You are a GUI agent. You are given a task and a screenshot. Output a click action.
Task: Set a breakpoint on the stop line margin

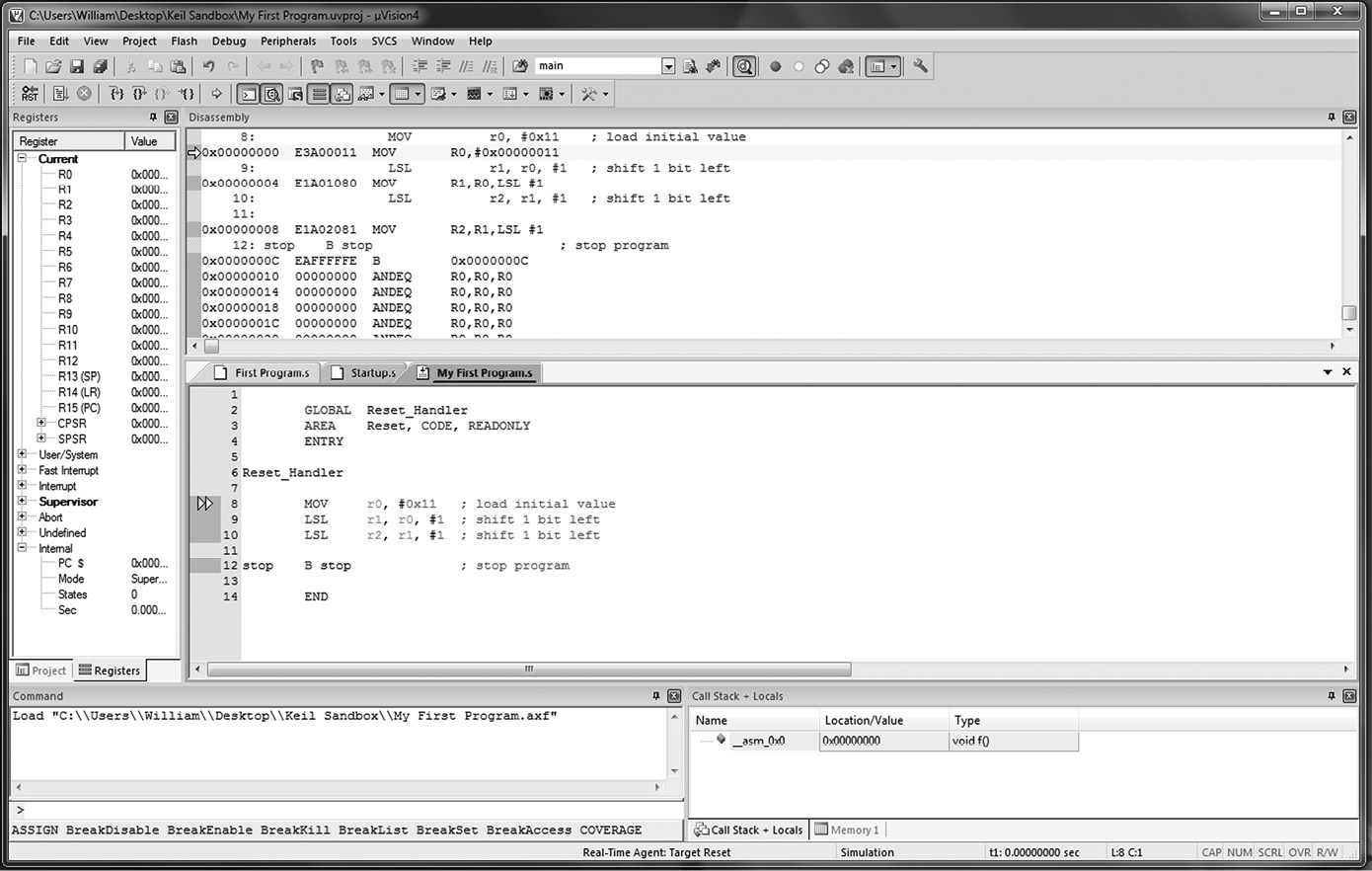click(x=205, y=565)
